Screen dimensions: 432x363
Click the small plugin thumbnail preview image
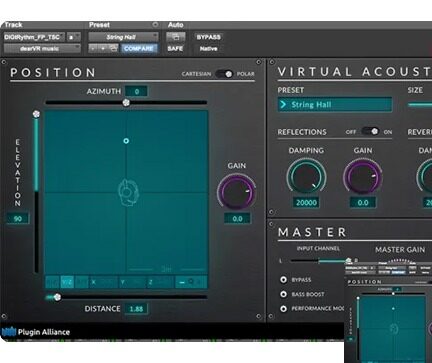point(388,313)
